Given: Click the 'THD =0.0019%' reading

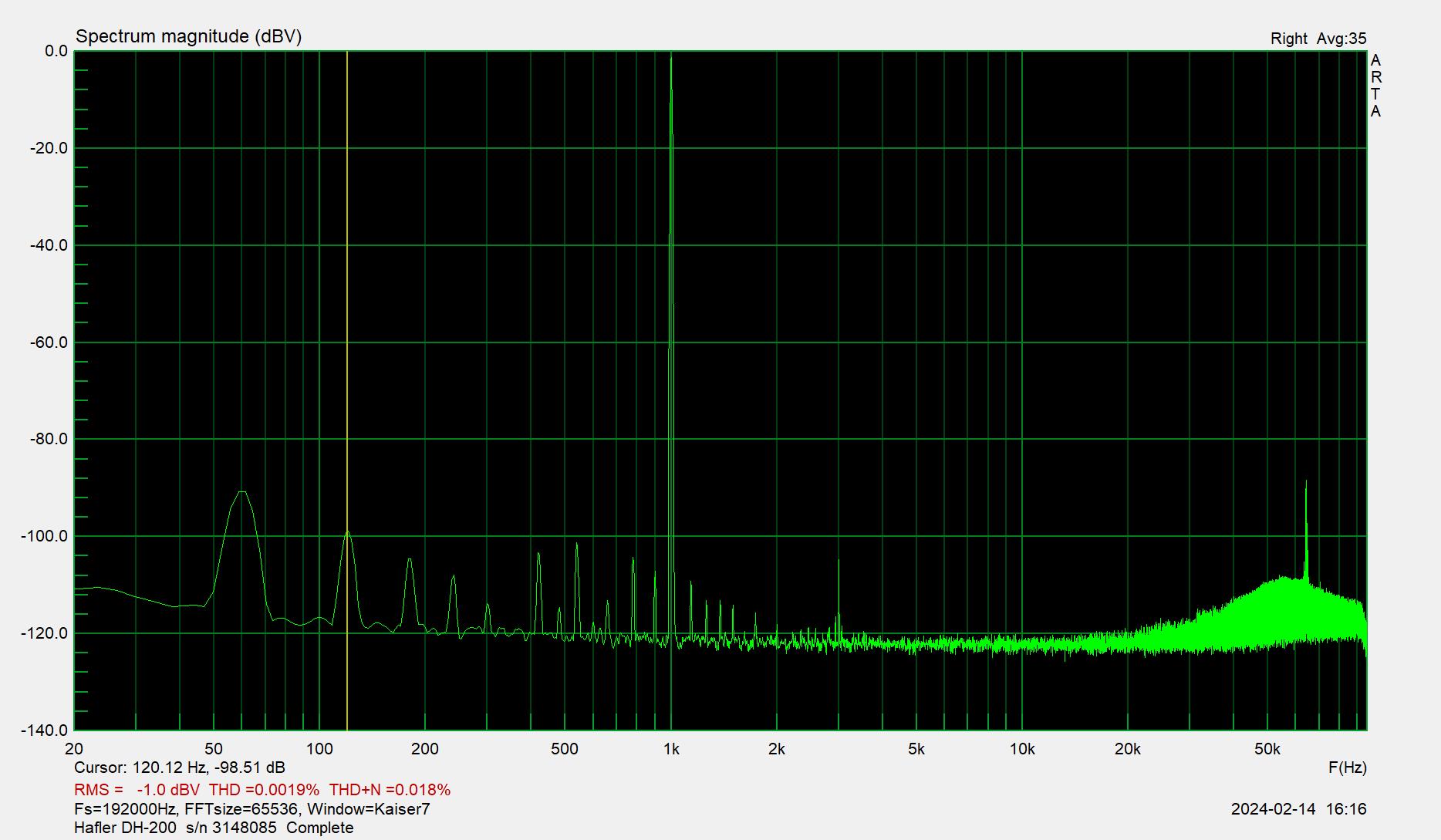Looking at the screenshot, I should (264, 790).
